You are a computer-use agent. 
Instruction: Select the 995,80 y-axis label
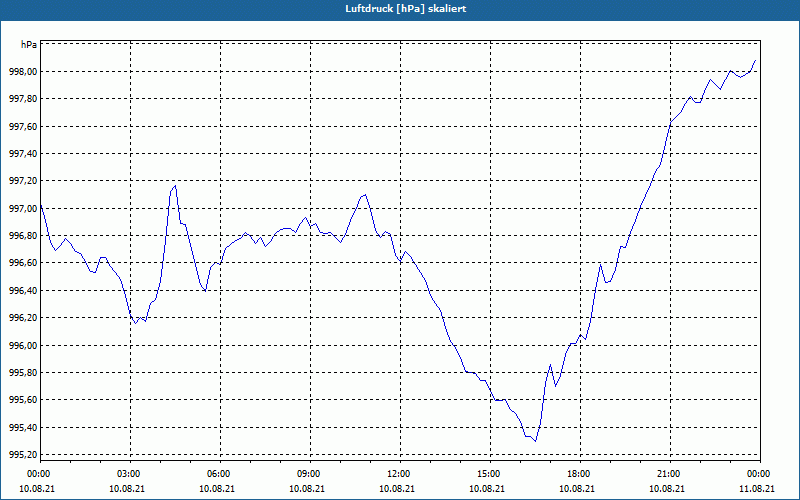coord(23,372)
